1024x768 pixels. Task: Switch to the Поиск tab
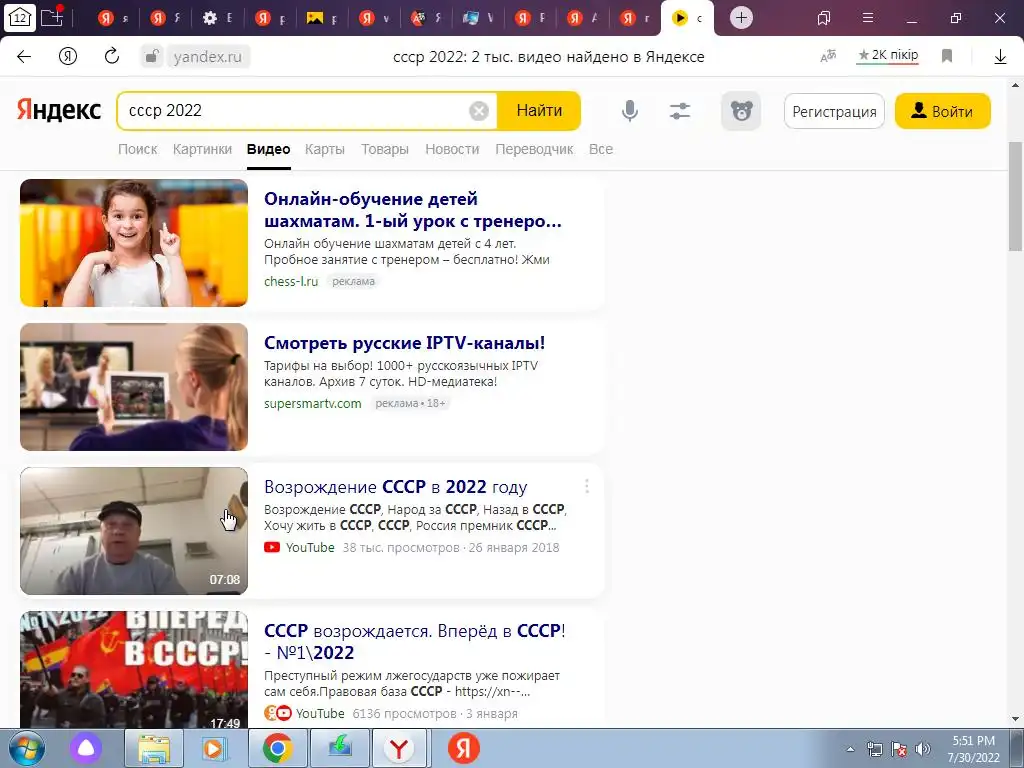pyautogui.click(x=137, y=149)
